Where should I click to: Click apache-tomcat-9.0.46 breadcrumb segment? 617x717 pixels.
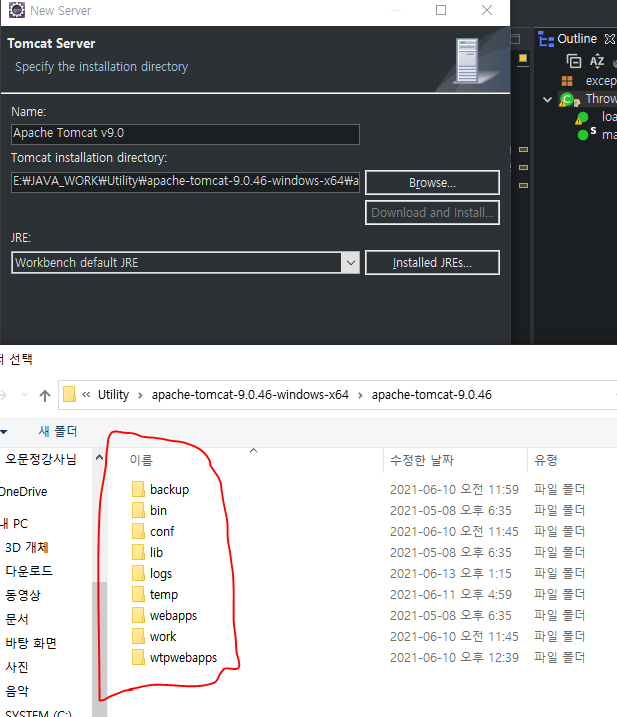(x=431, y=395)
